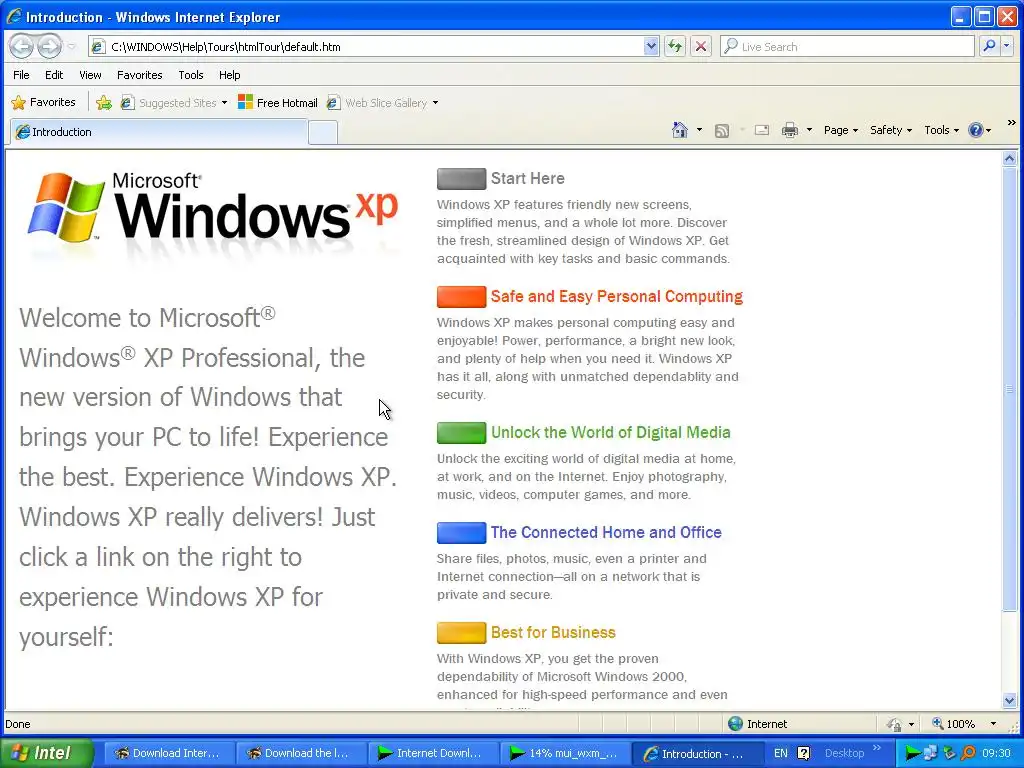The image size is (1024, 768).
Task: Click the 100% zoom level button
Action: click(953, 724)
